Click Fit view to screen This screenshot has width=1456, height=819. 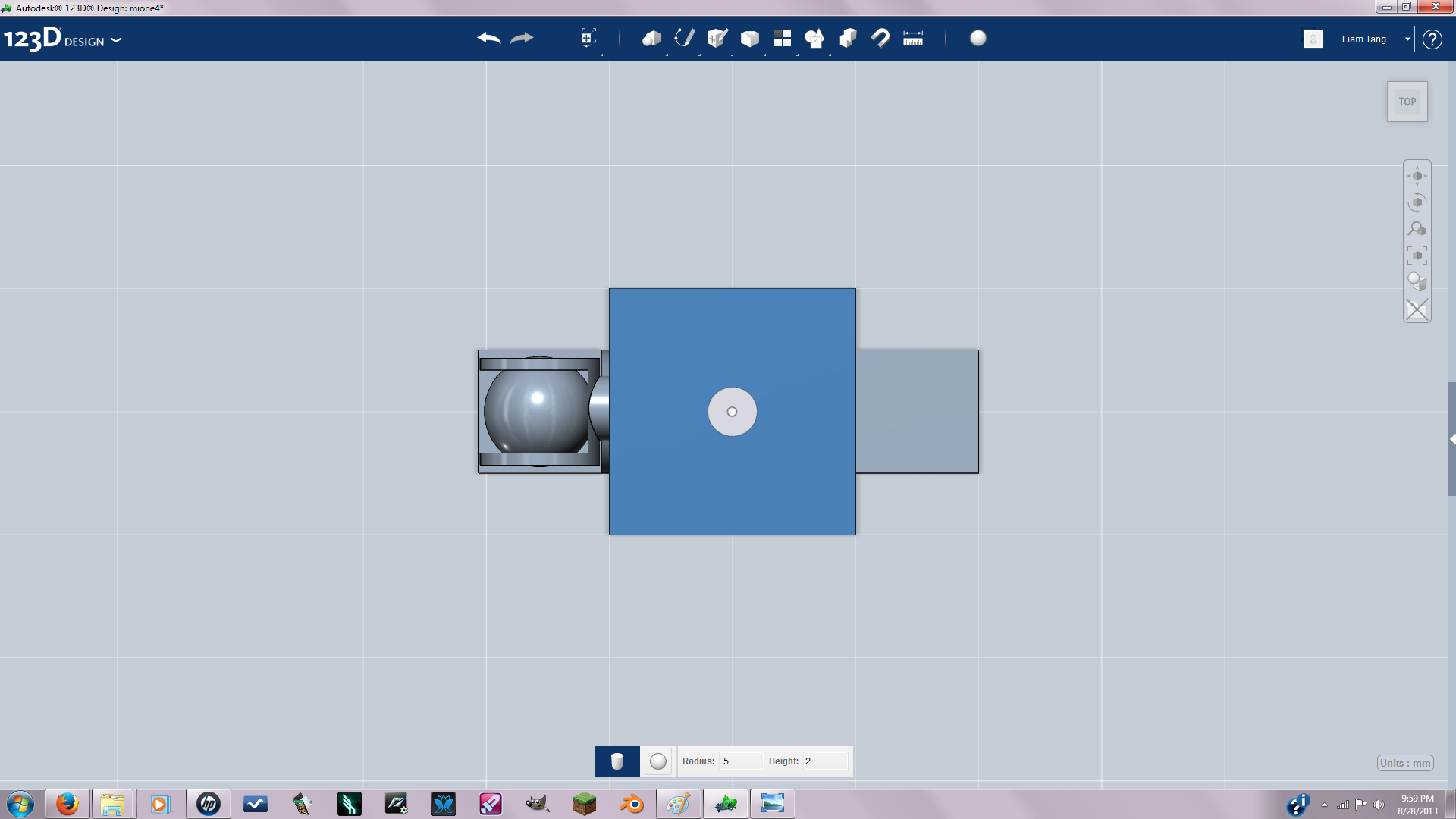[x=1417, y=256]
